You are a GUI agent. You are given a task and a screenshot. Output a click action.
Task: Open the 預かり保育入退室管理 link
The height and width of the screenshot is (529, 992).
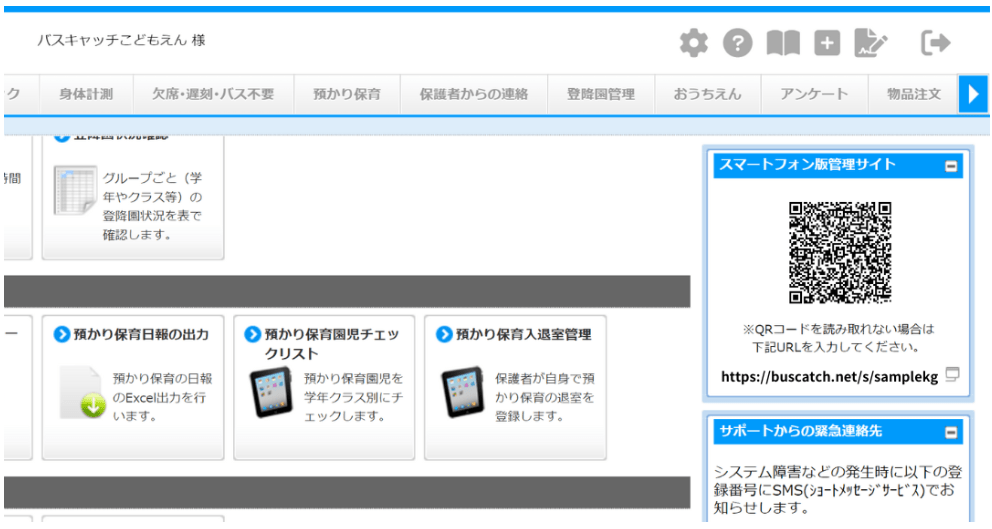click(x=522, y=335)
